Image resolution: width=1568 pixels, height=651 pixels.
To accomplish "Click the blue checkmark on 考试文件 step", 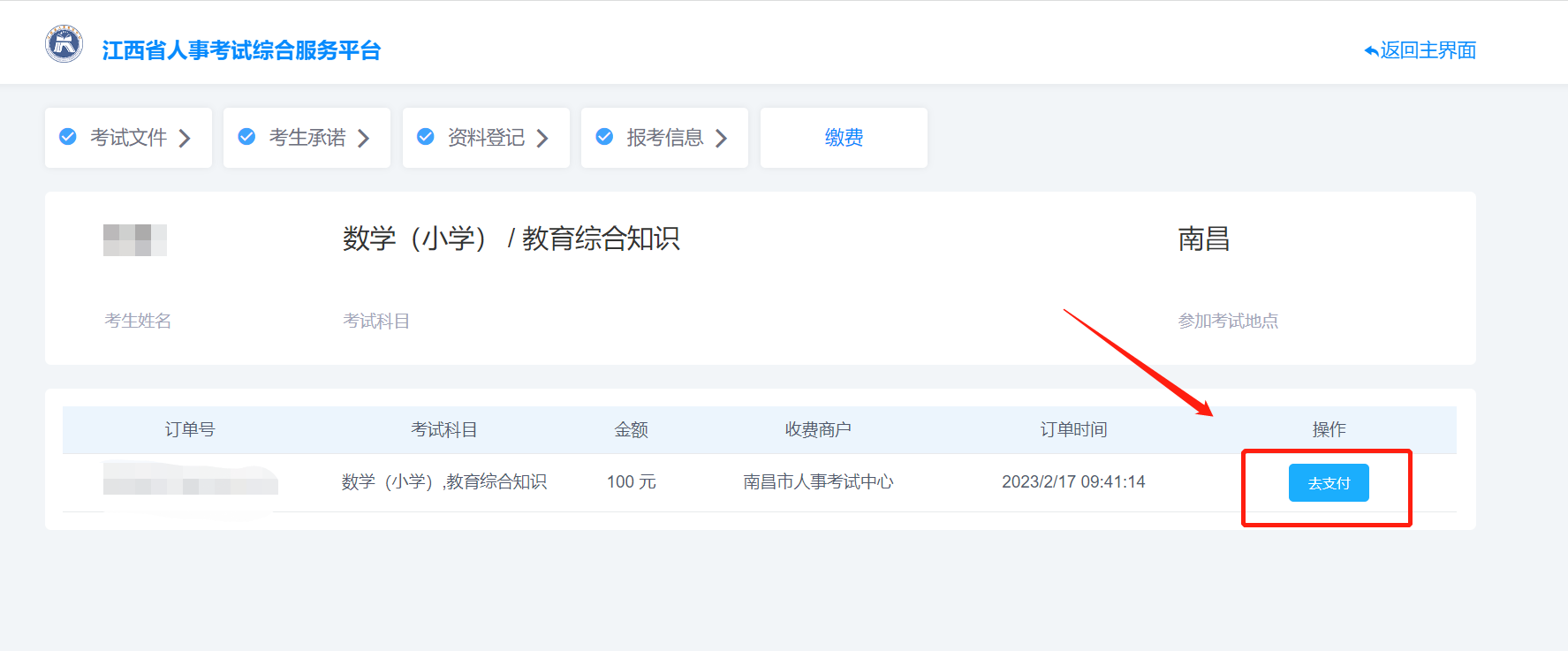I will click(x=68, y=137).
